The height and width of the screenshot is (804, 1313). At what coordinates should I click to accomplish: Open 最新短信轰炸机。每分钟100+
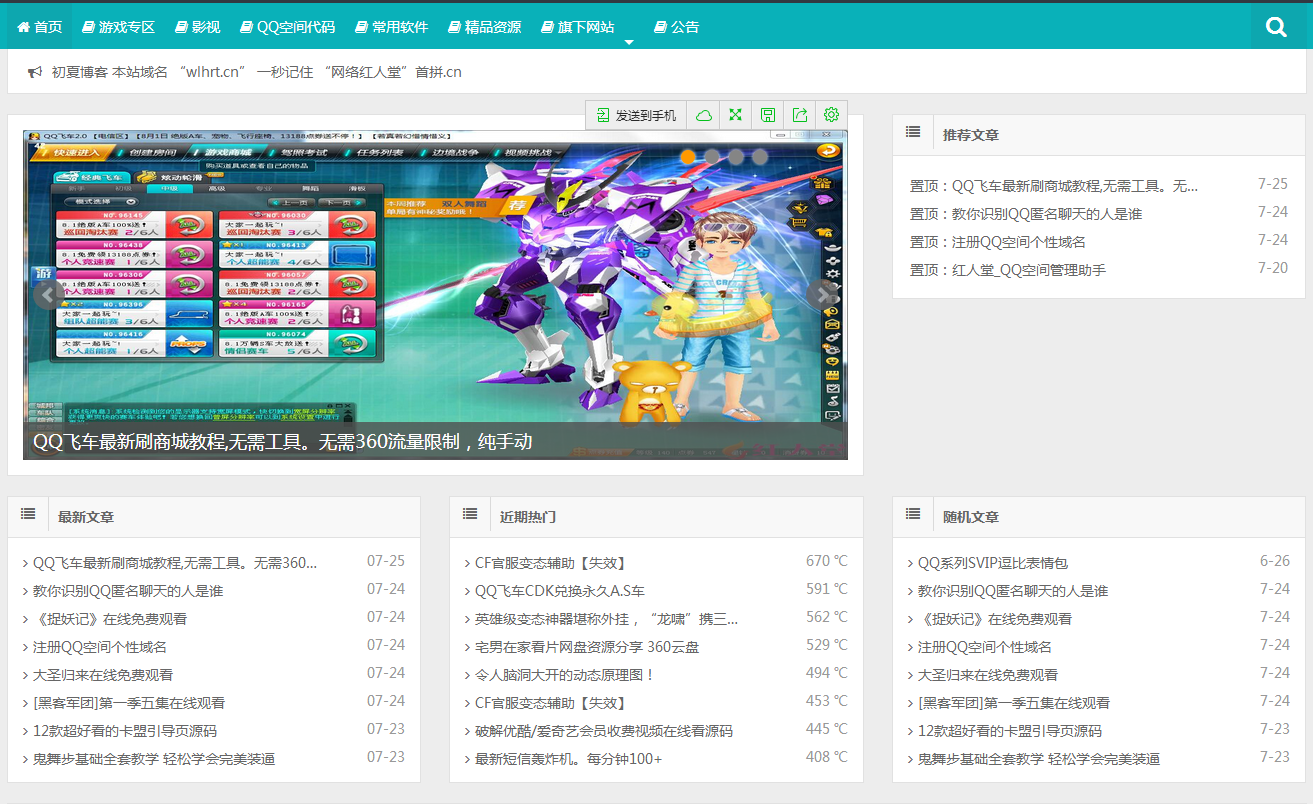[x=569, y=759]
